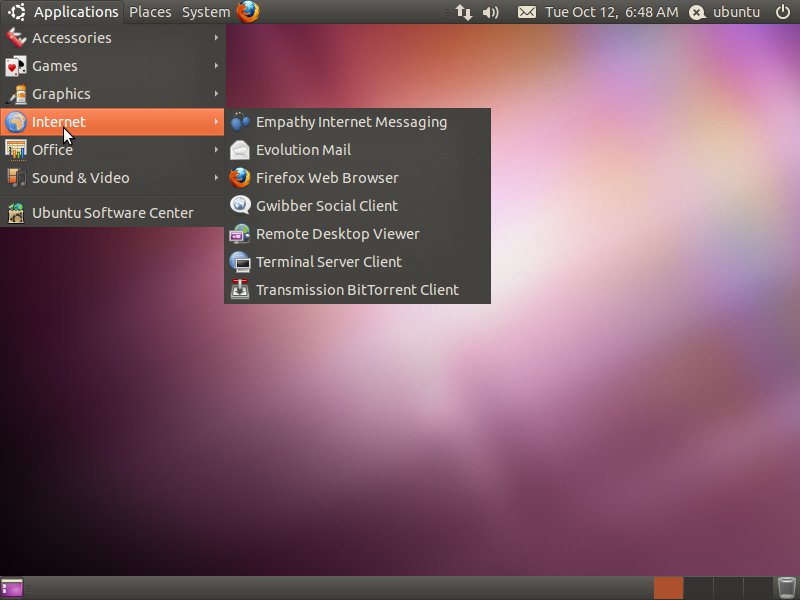
Task: Expand the Office submenu arrow
Action: [216, 149]
